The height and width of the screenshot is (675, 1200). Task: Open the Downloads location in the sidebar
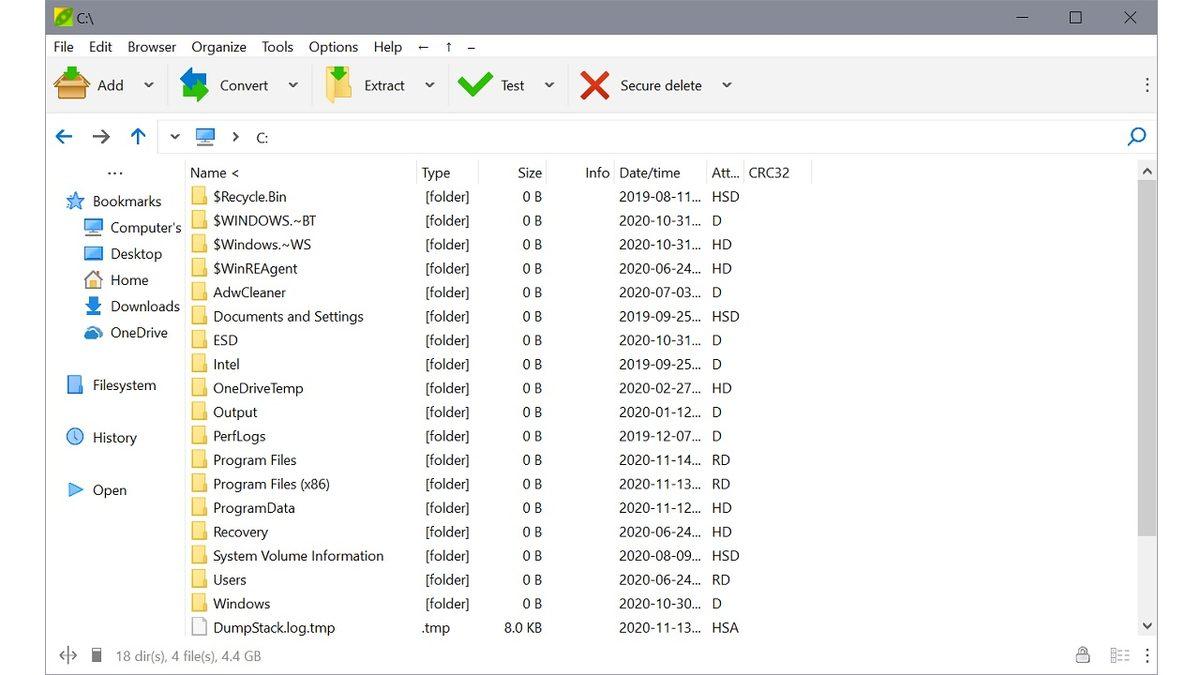(146, 306)
